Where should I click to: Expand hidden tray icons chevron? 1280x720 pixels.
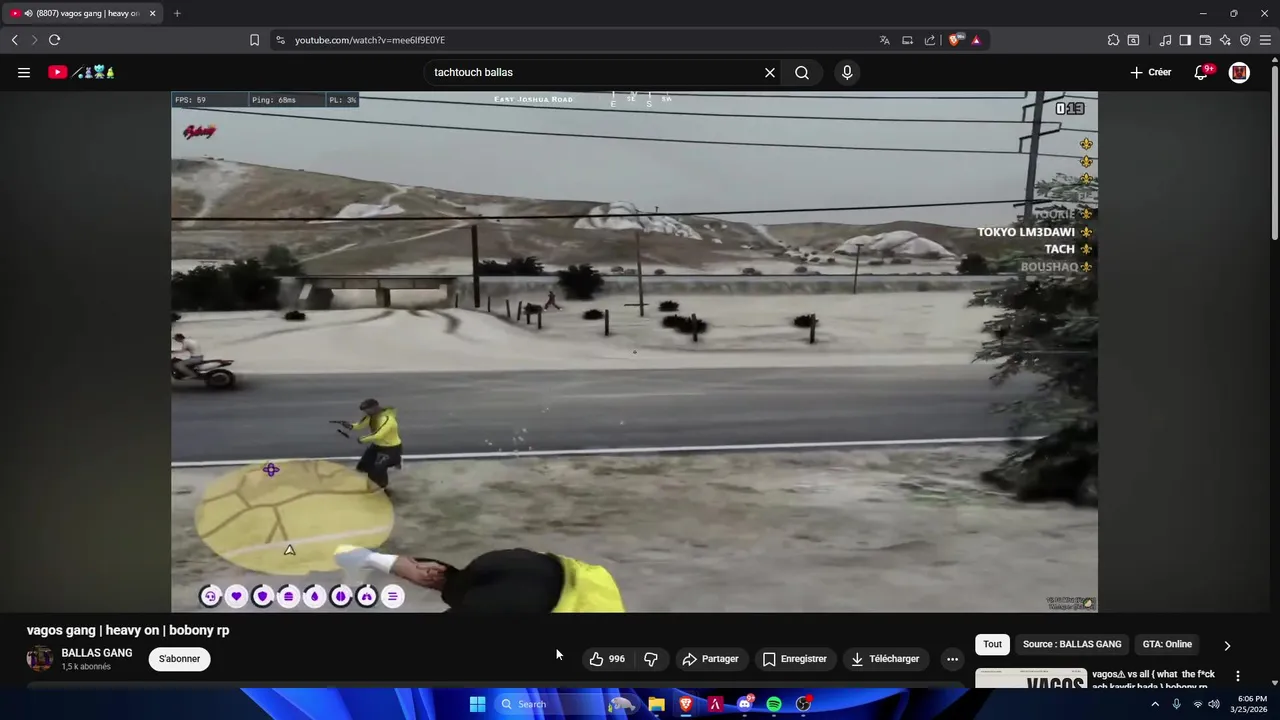coord(1155,704)
